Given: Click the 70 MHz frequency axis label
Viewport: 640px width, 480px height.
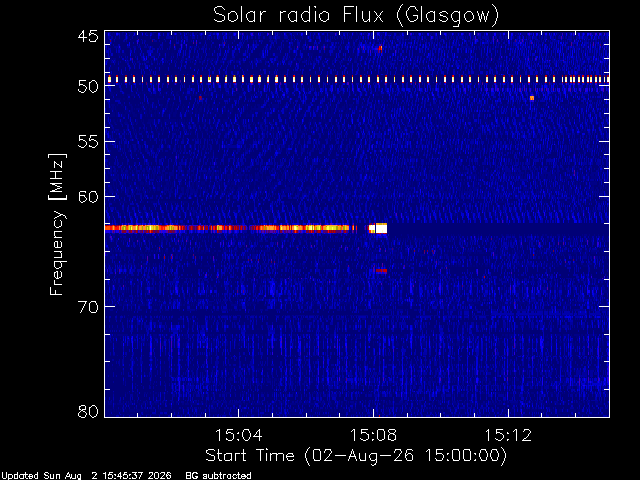Looking at the screenshot, I should (x=88, y=307).
